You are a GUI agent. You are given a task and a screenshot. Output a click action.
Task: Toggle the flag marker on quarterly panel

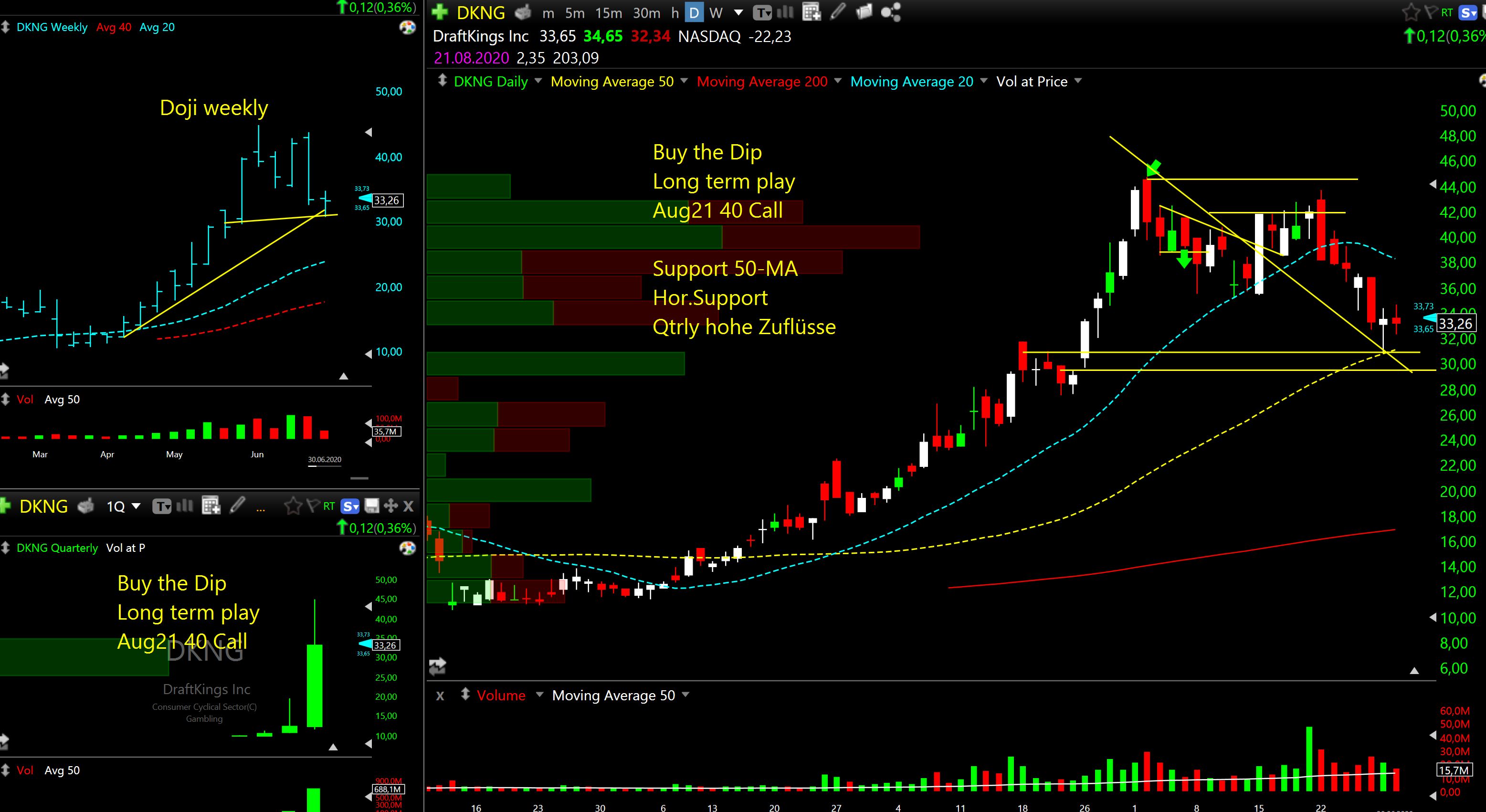click(313, 506)
